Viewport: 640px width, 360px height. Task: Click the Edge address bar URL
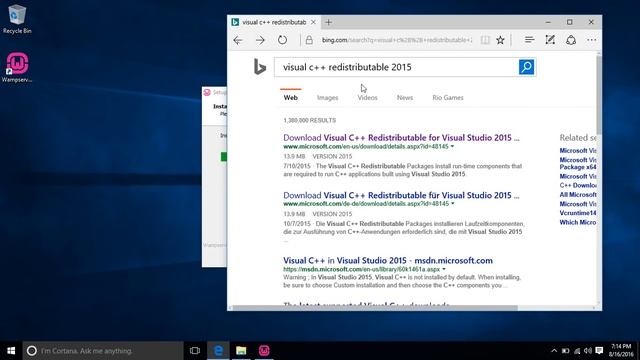(x=397, y=40)
